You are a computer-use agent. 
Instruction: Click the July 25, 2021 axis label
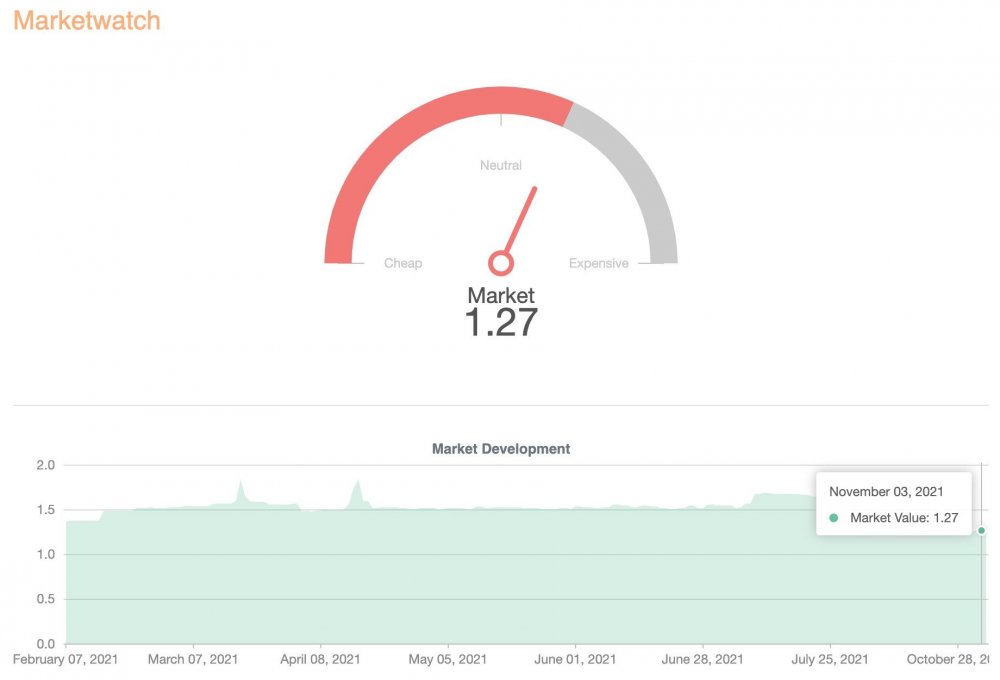click(x=830, y=659)
